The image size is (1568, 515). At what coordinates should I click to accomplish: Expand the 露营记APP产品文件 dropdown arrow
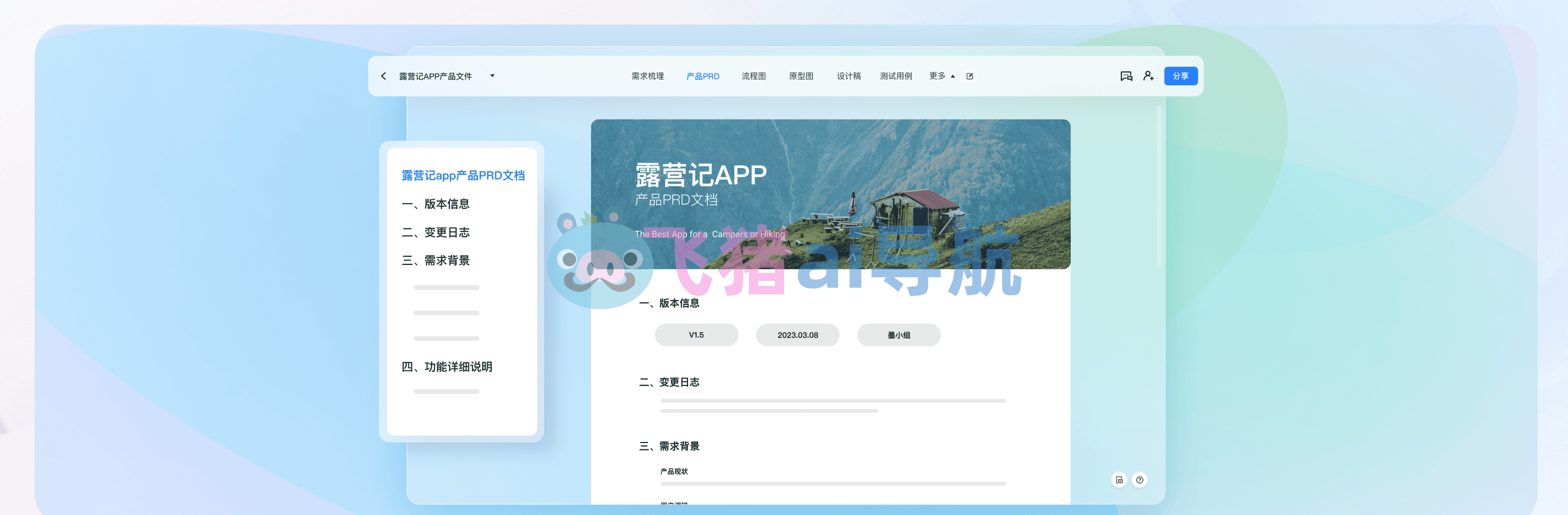click(x=492, y=76)
